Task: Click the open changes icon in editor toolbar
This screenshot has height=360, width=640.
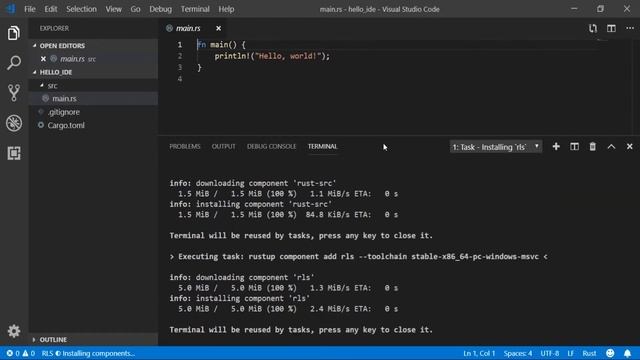Action: point(593,28)
